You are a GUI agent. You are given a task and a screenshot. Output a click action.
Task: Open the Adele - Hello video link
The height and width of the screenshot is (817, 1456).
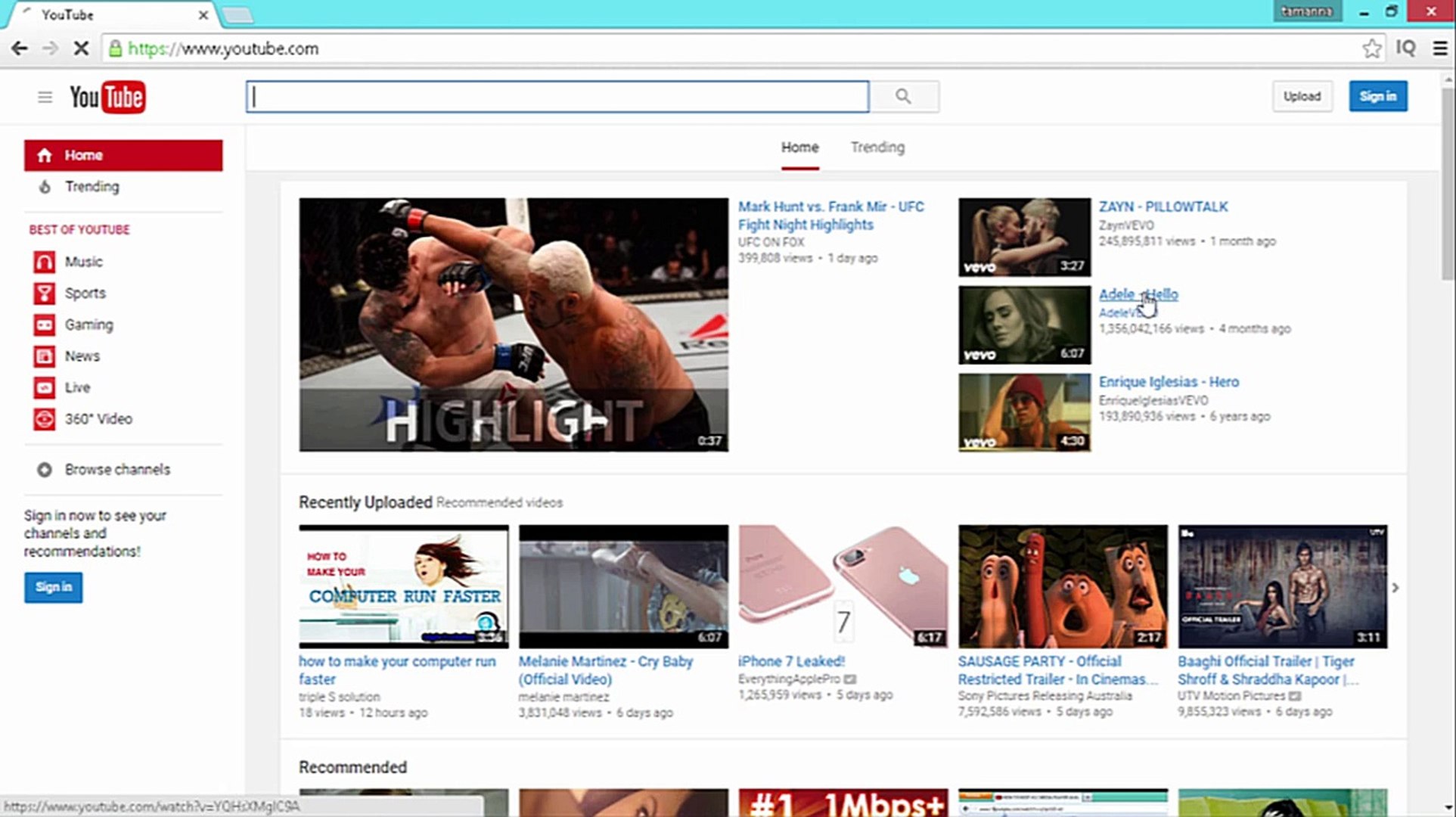tap(1138, 294)
